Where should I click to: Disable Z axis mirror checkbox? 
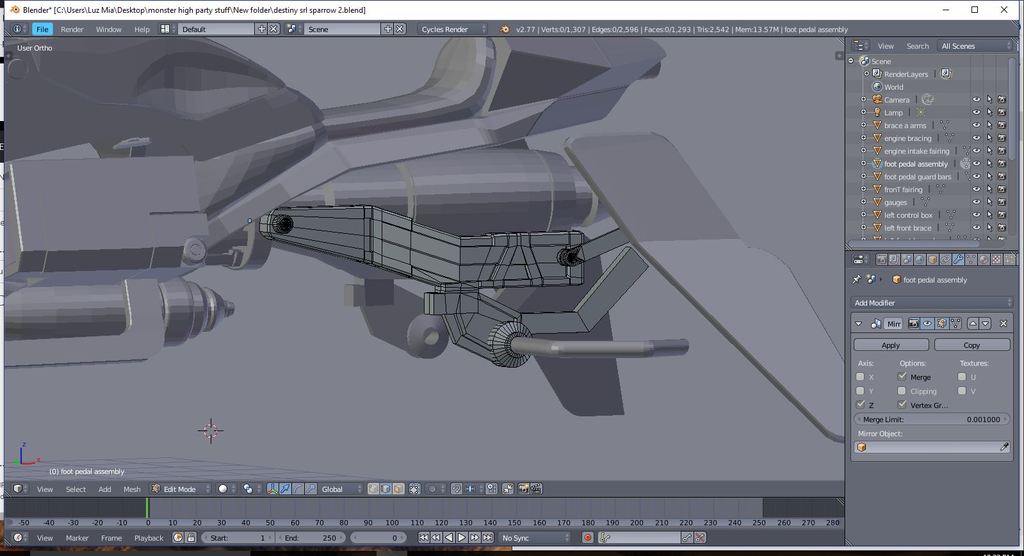tap(860, 404)
